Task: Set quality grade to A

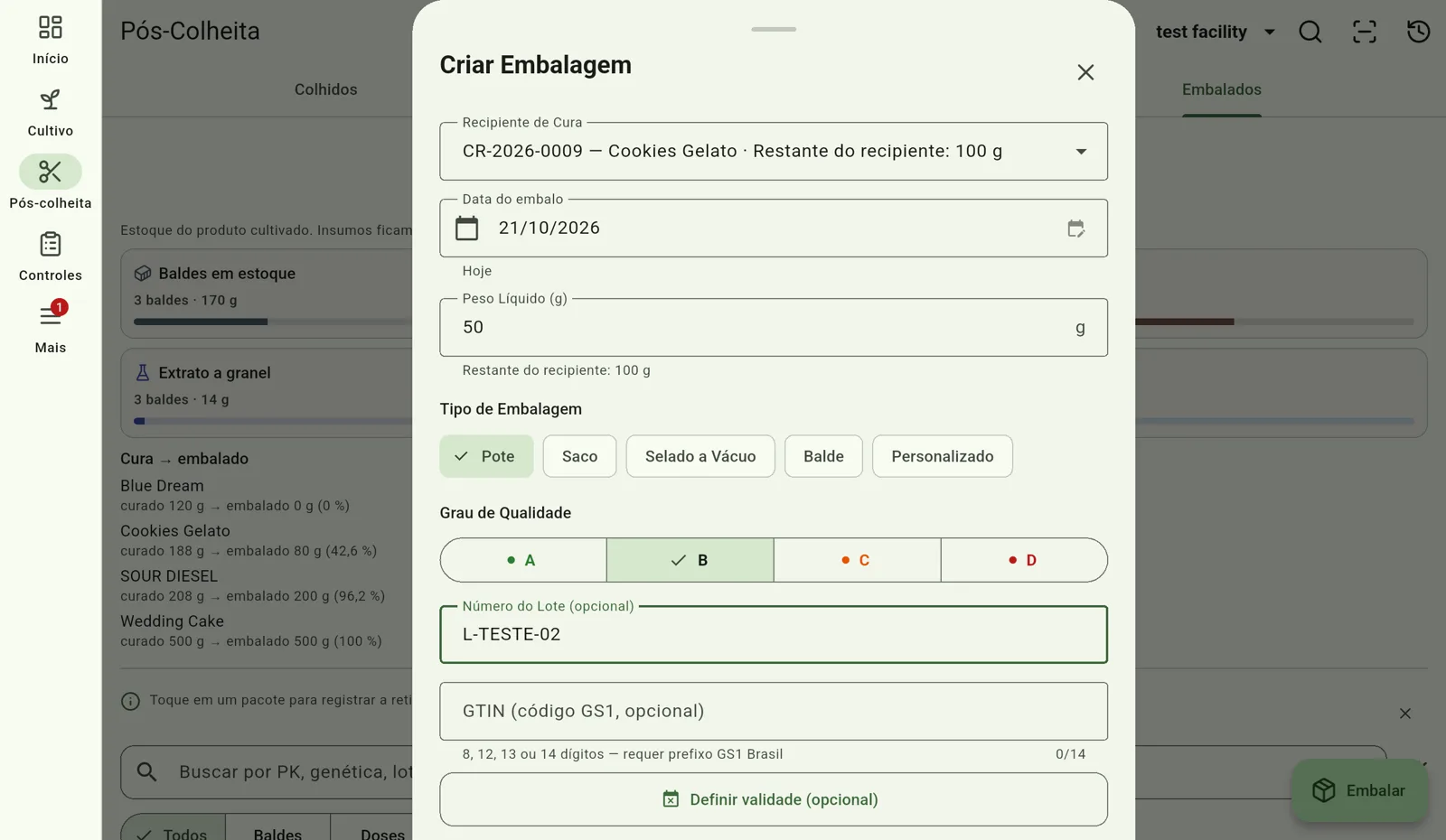Action: [x=523, y=560]
